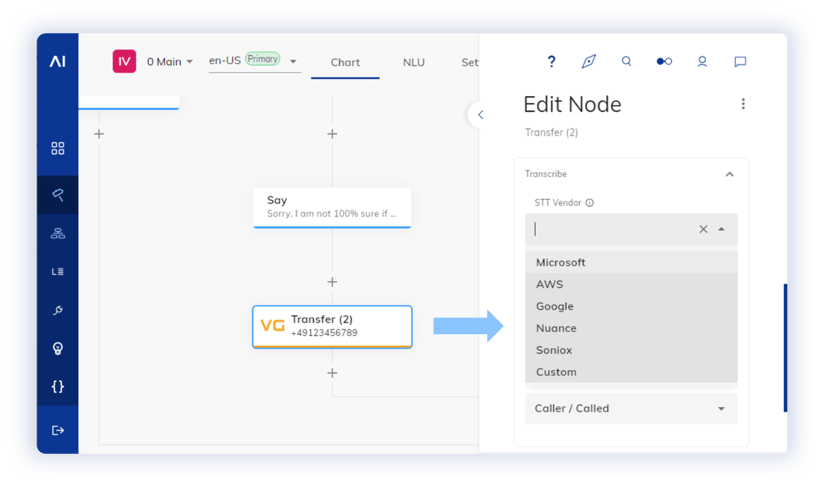Click the VG icon on Transfer node
The height and width of the screenshot is (487, 826).
pos(272,325)
